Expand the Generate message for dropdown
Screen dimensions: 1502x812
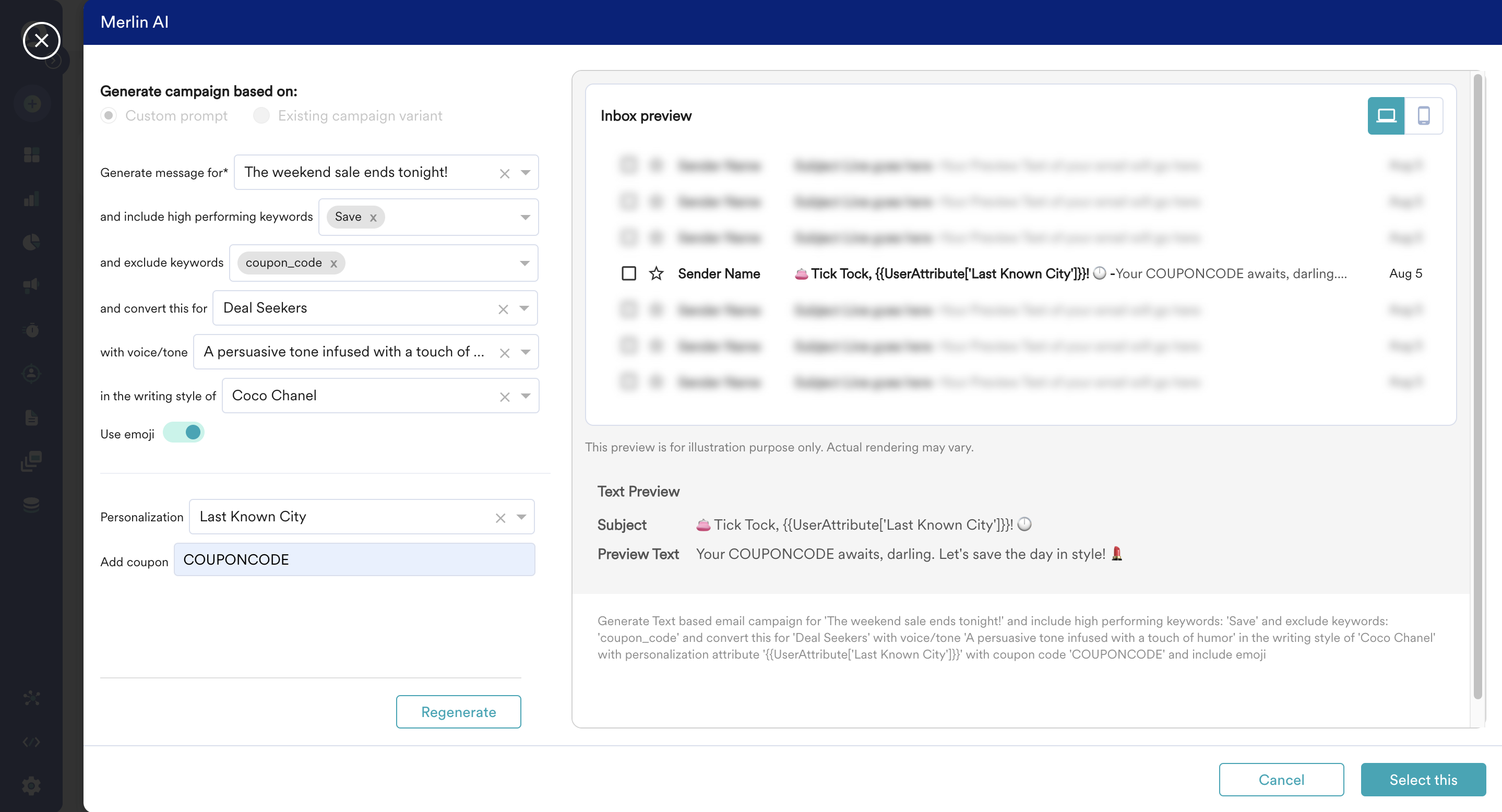pyautogui.click(x=526, y=173)
